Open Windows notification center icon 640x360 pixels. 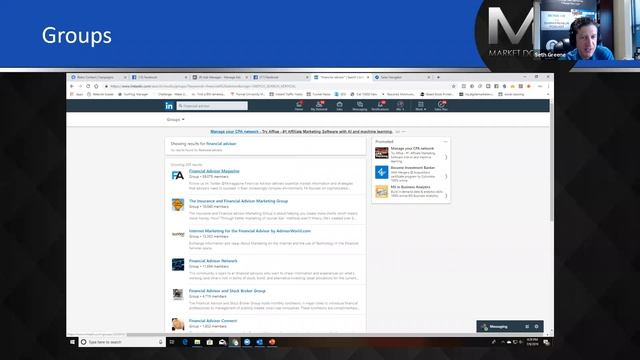tap(546, 342)
